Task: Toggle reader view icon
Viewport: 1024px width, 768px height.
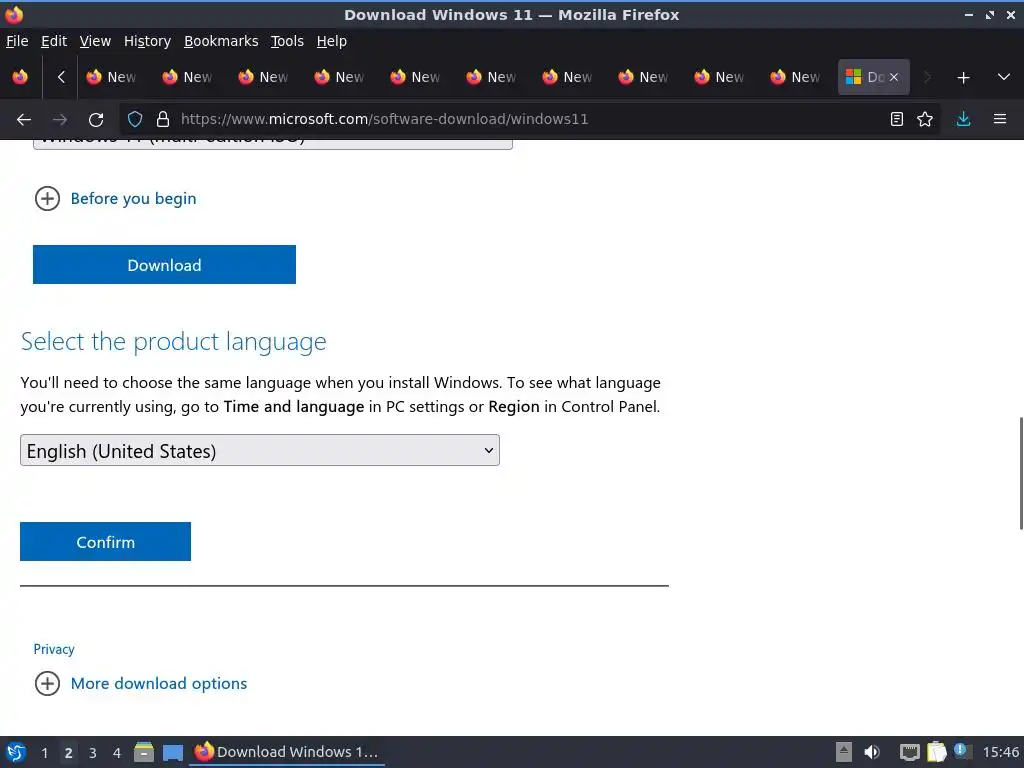Action: coord(897,119)
